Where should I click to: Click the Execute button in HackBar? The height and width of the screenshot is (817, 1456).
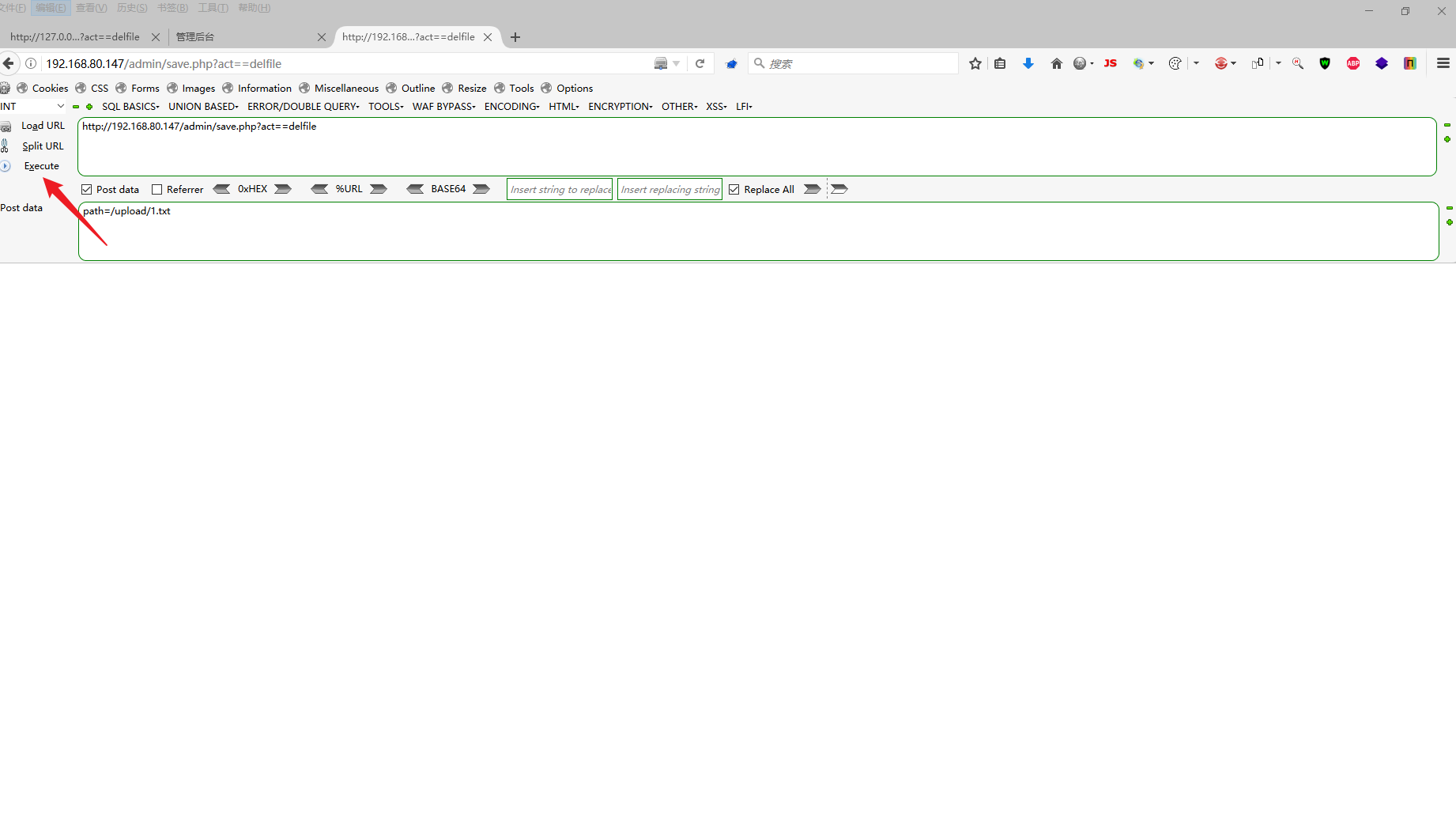[40, 166]
